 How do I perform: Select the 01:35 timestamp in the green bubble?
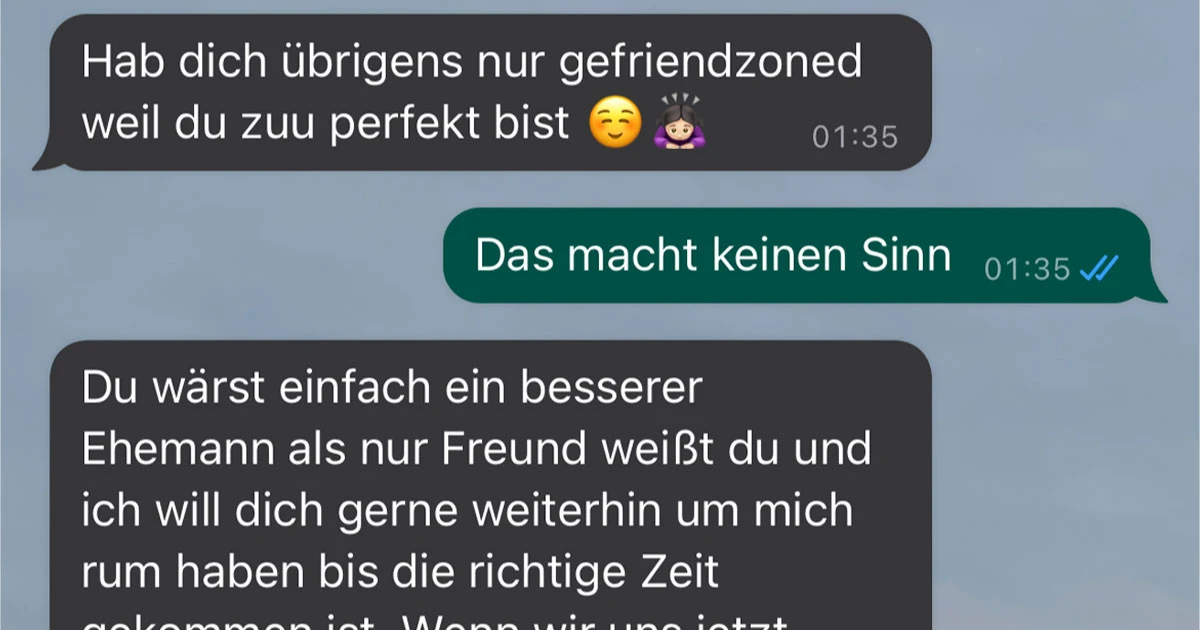click(x=1028, y=269)
